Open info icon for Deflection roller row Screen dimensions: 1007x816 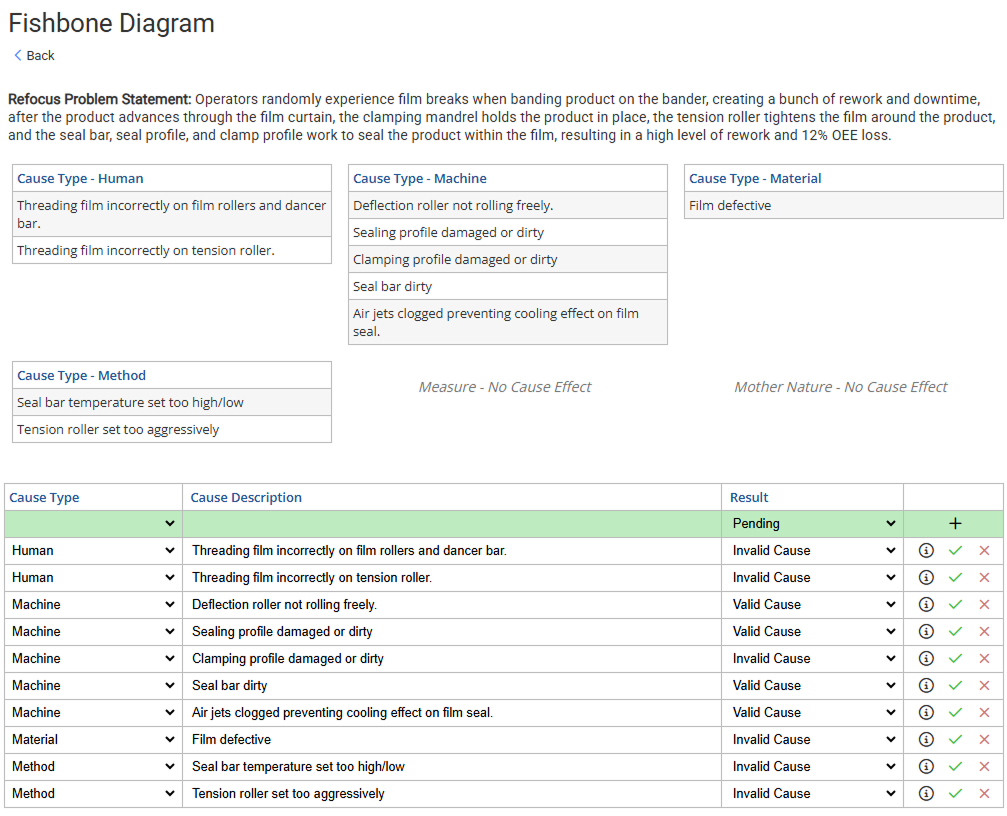tap(926, 605)
